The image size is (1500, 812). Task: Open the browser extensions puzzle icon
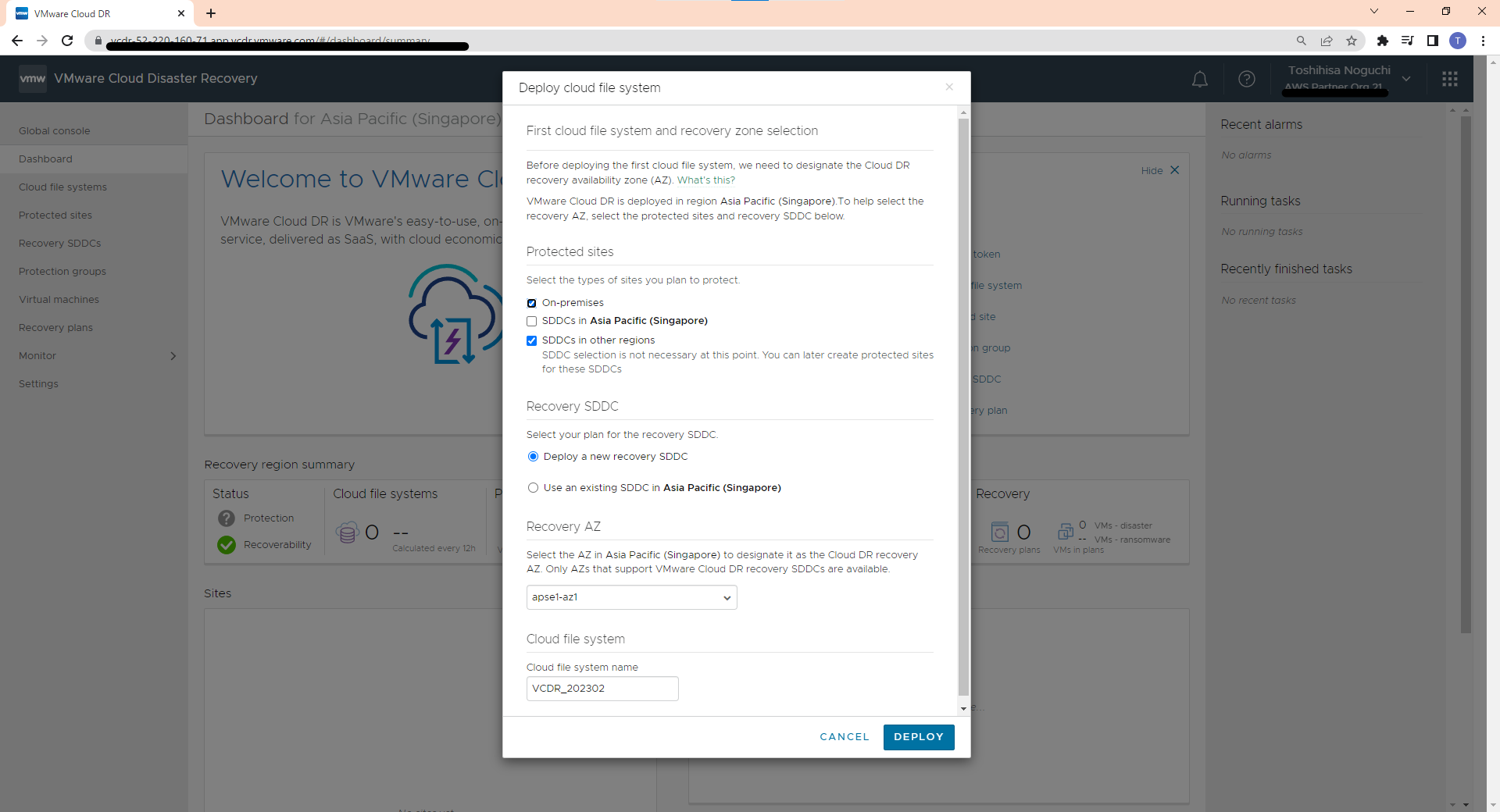(1383, 41)
